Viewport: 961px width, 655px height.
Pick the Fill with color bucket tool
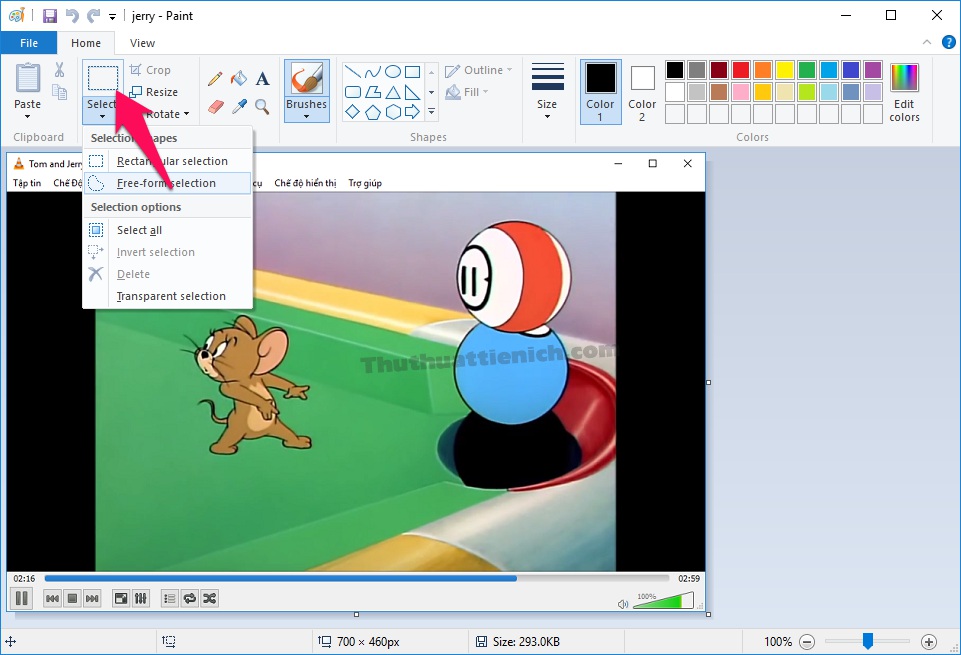(x=239, y=79)
